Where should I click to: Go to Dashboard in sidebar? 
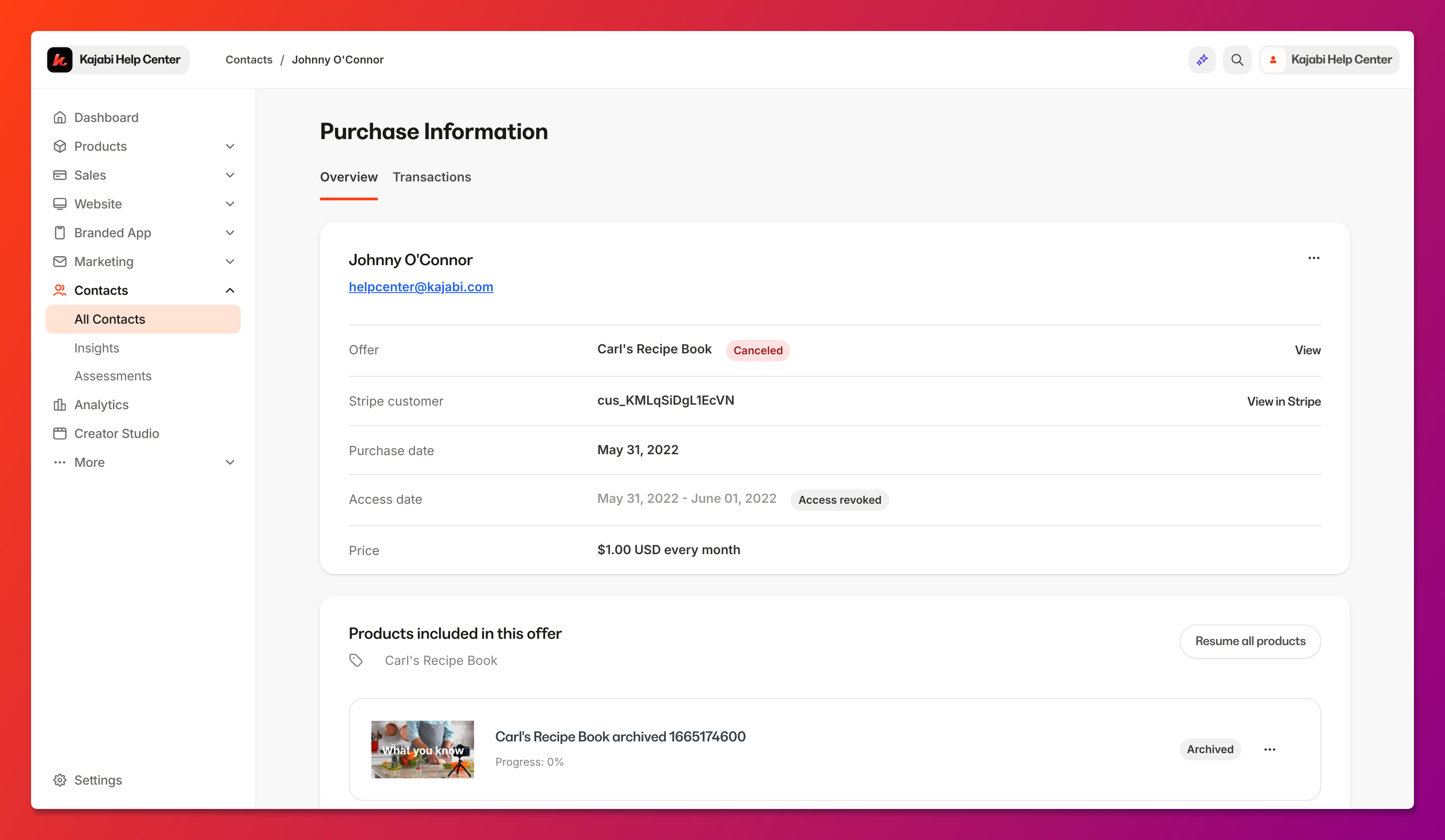click(106, 117)
